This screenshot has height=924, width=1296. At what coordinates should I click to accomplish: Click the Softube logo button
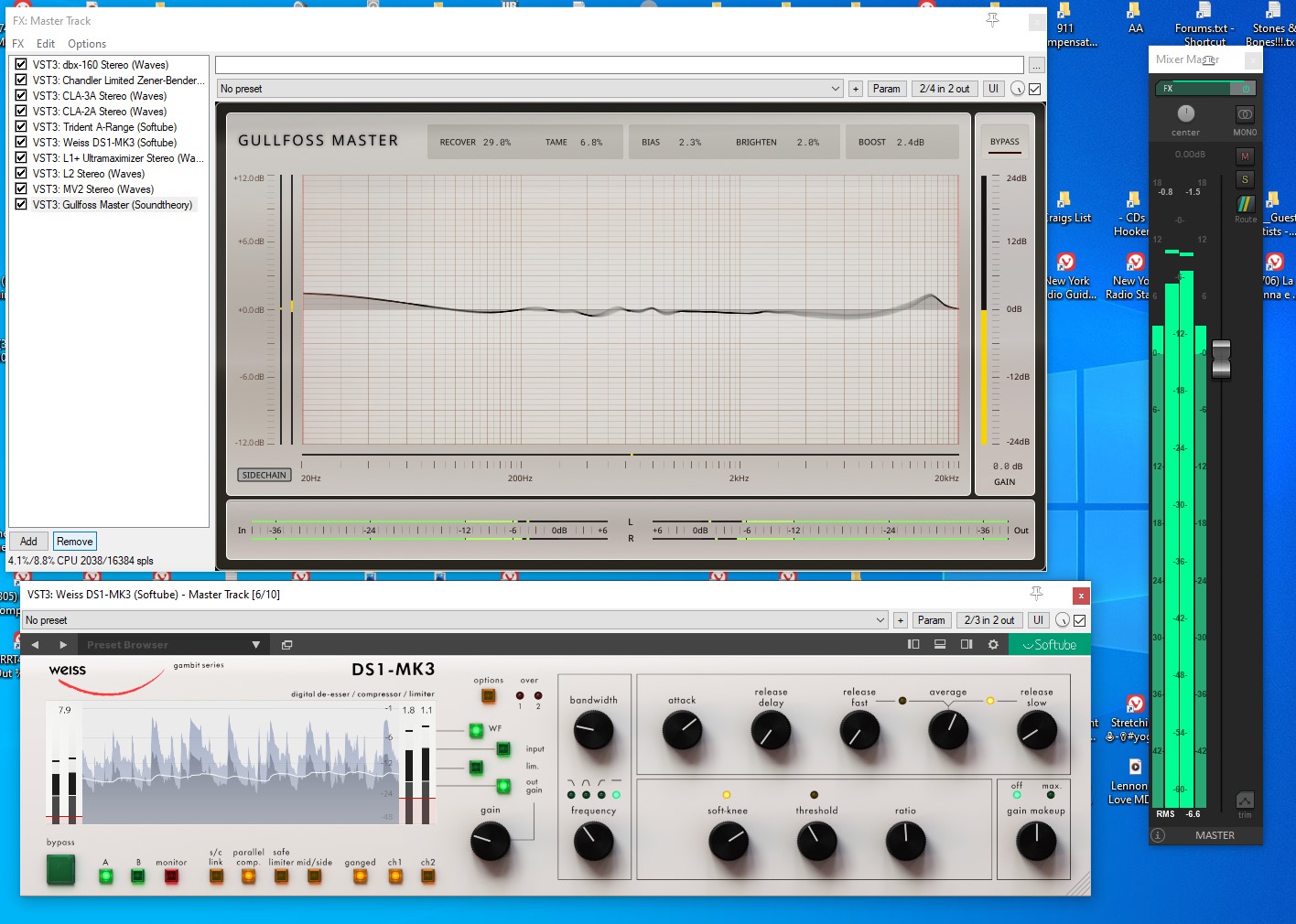point(1050,645)
